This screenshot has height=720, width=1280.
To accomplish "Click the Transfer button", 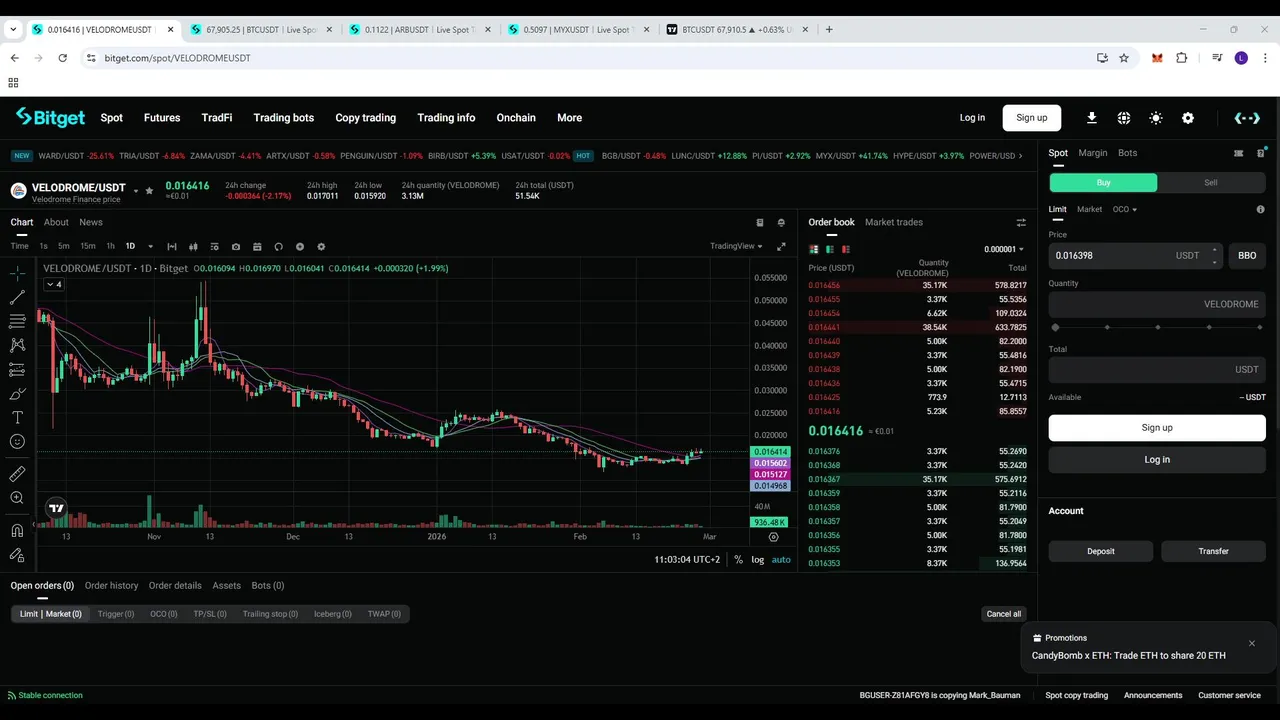I will 1213,551.
